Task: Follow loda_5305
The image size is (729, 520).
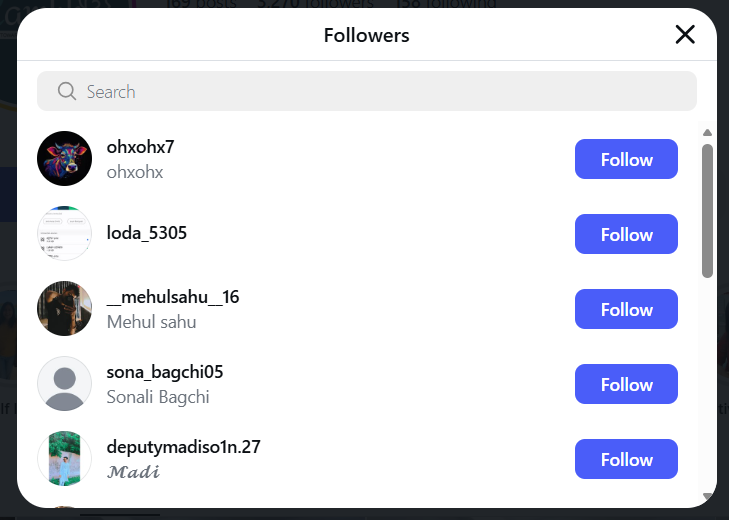Action: 626,234
